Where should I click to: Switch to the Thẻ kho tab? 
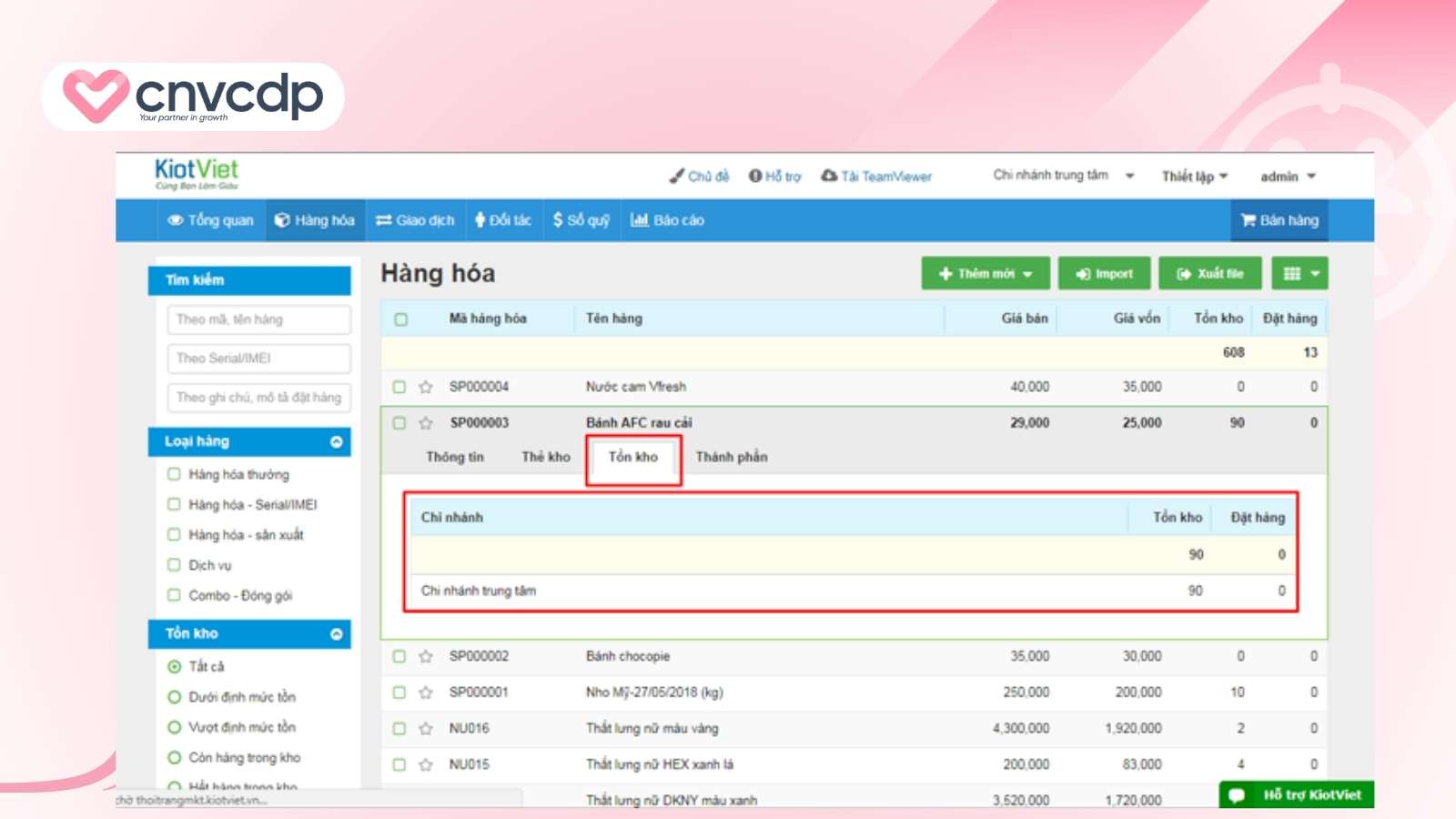coord(546,457)
